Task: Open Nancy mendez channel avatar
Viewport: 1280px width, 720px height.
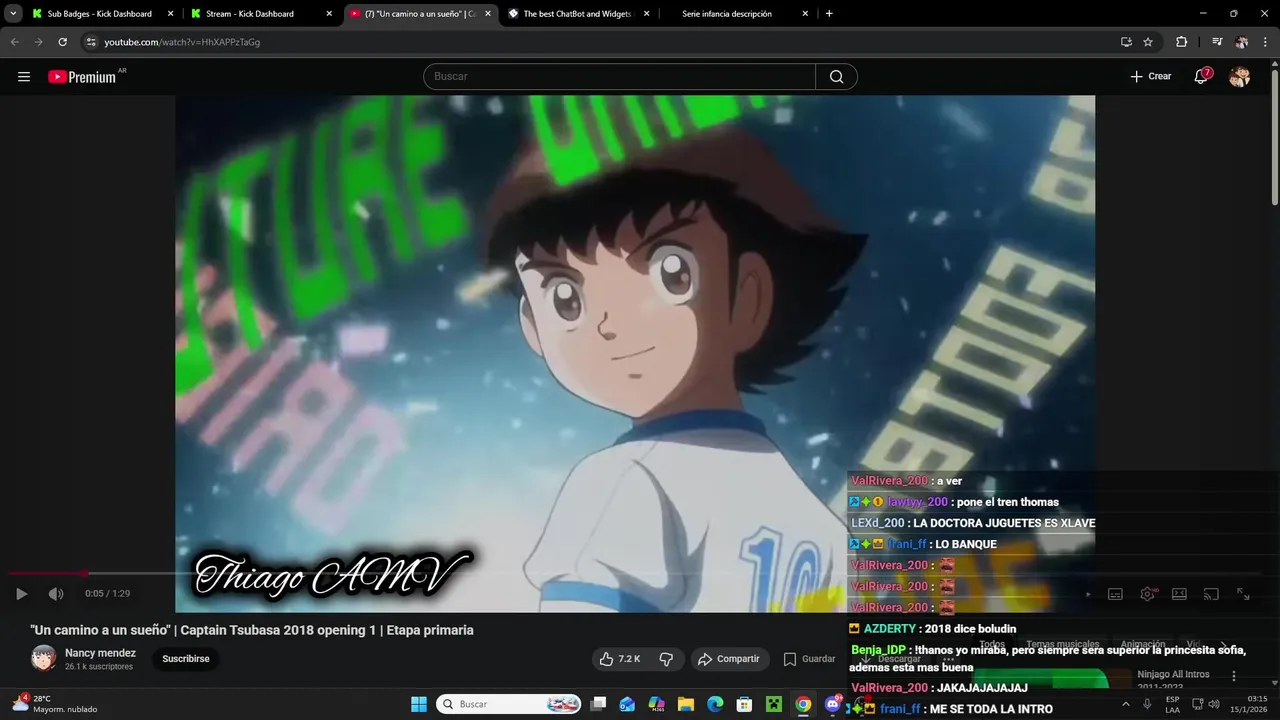Action: click(x=43, y=658)
